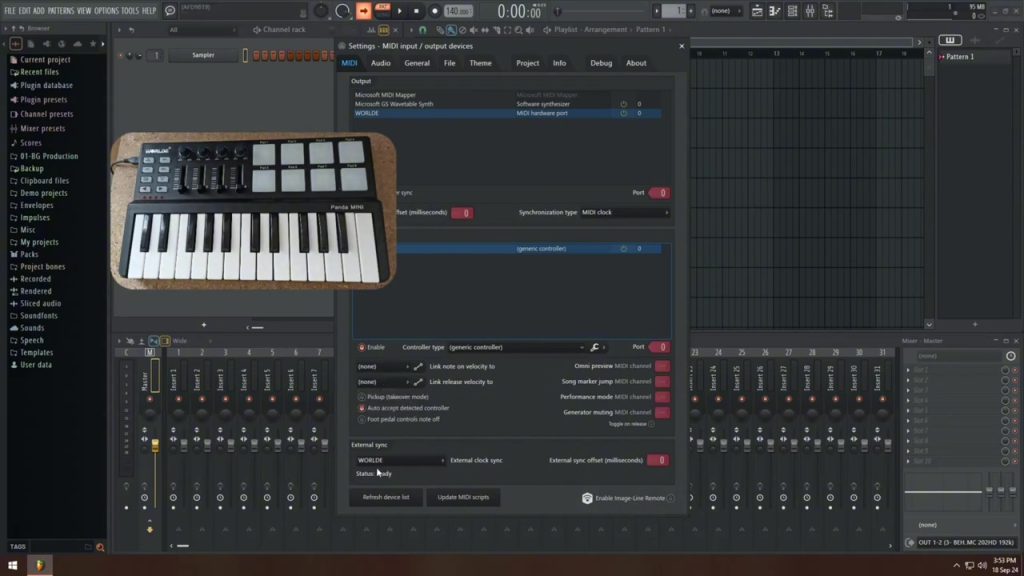Arm recording with the Record button
The width and height of the screenshot is (1024, 576).
point(434,11)
